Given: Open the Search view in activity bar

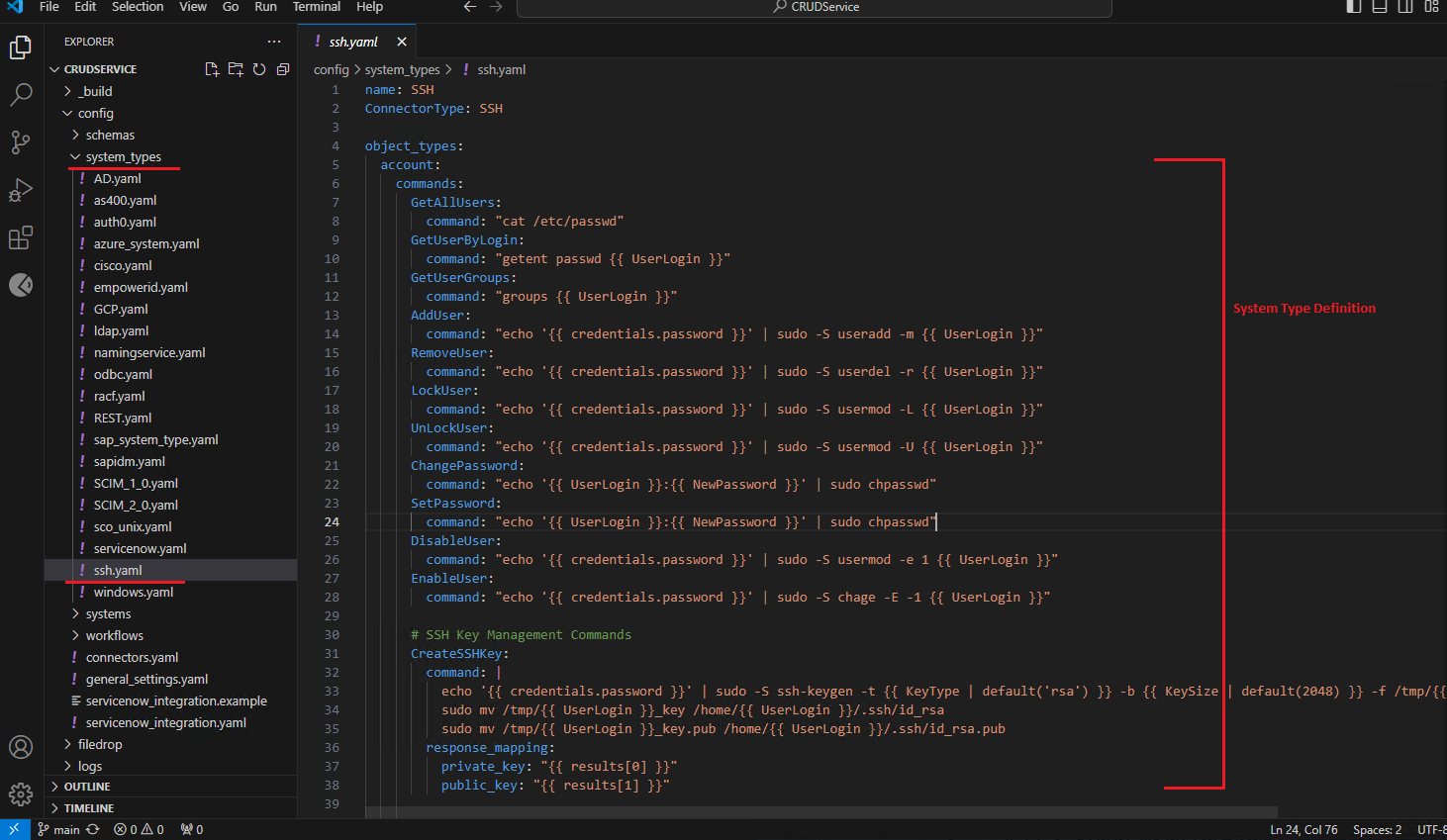Looking at the screenshot, I should click(x=21, y=94).
